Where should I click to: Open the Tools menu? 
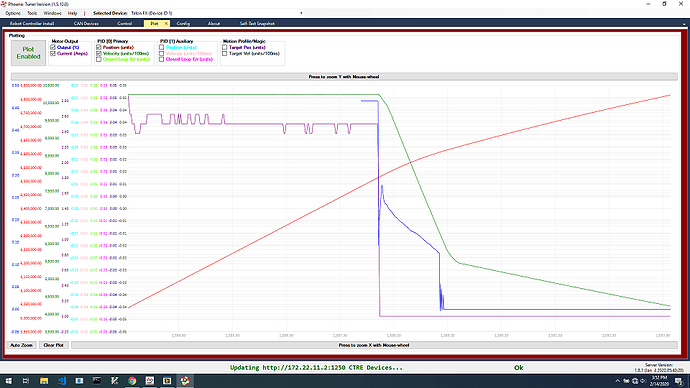coord(32,13)
